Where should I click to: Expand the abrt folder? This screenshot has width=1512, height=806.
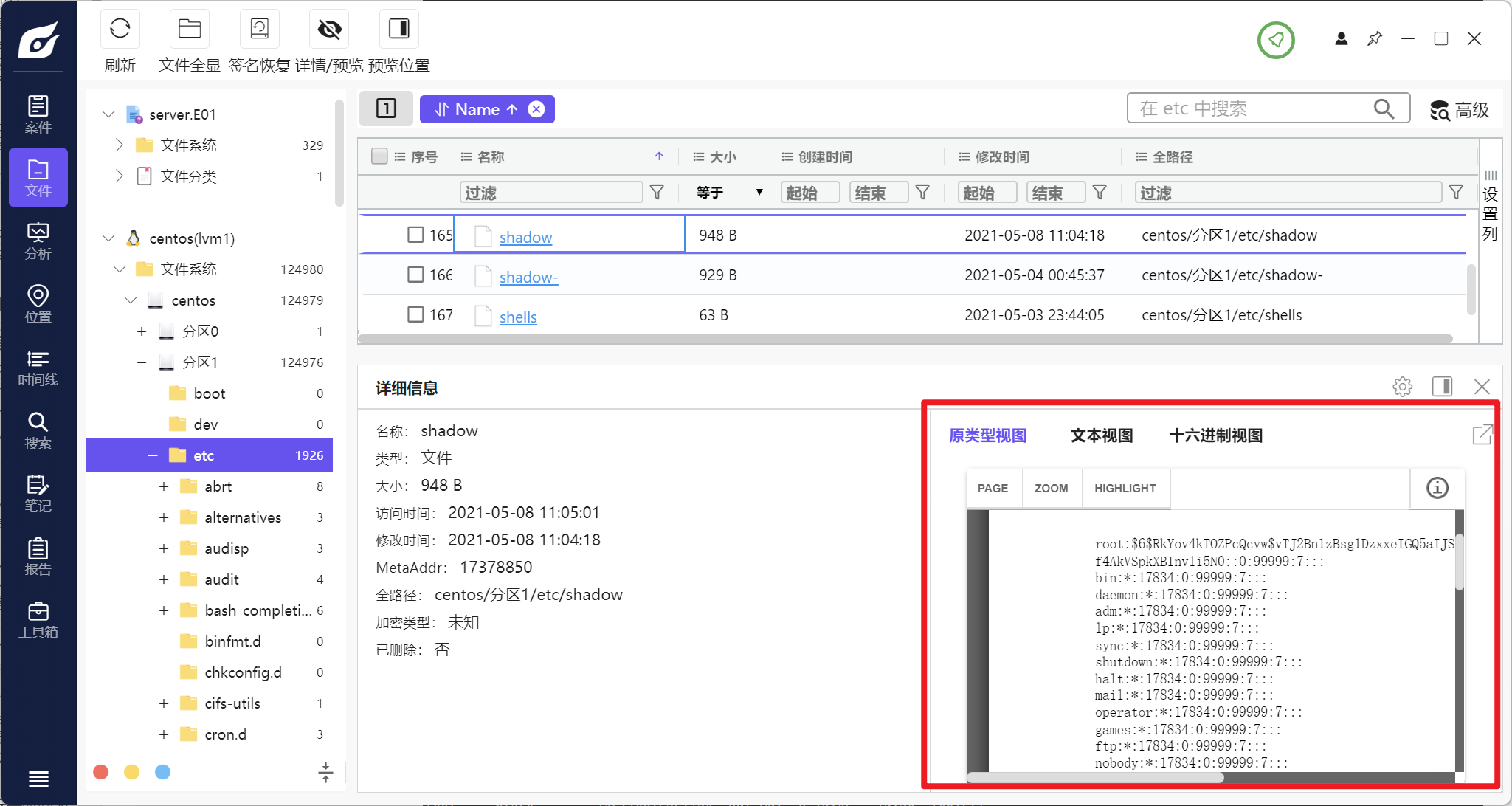point(164,486)
